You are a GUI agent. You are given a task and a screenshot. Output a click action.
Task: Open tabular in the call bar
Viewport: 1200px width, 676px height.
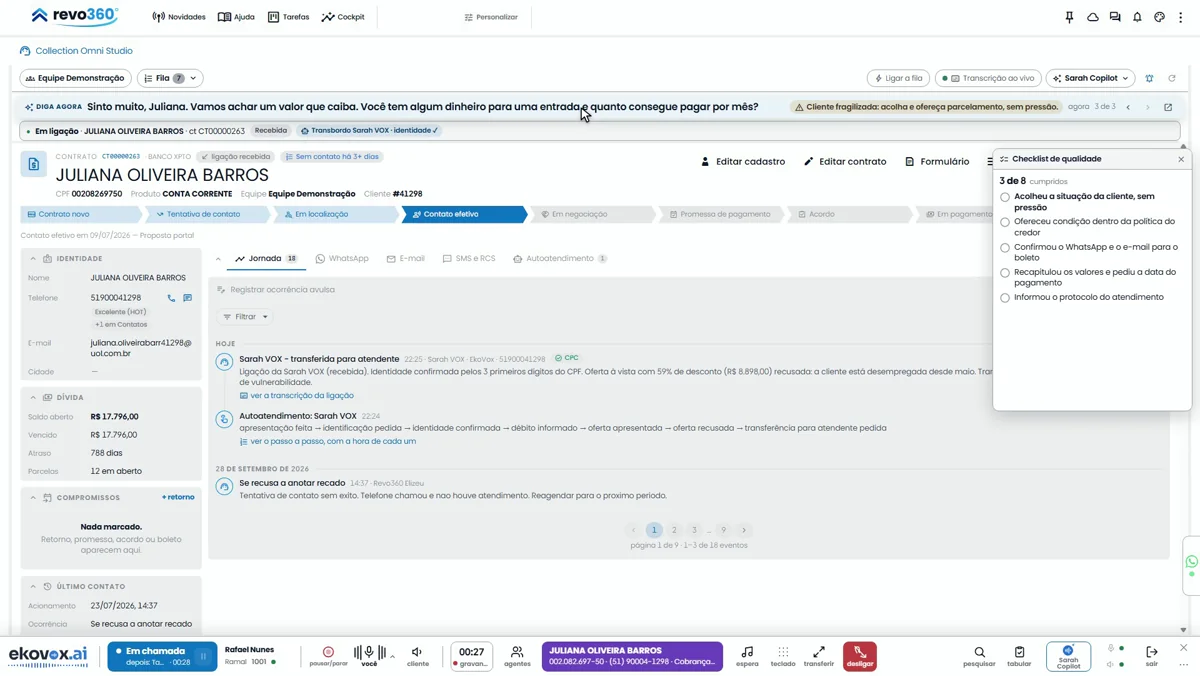(1019, 656)
